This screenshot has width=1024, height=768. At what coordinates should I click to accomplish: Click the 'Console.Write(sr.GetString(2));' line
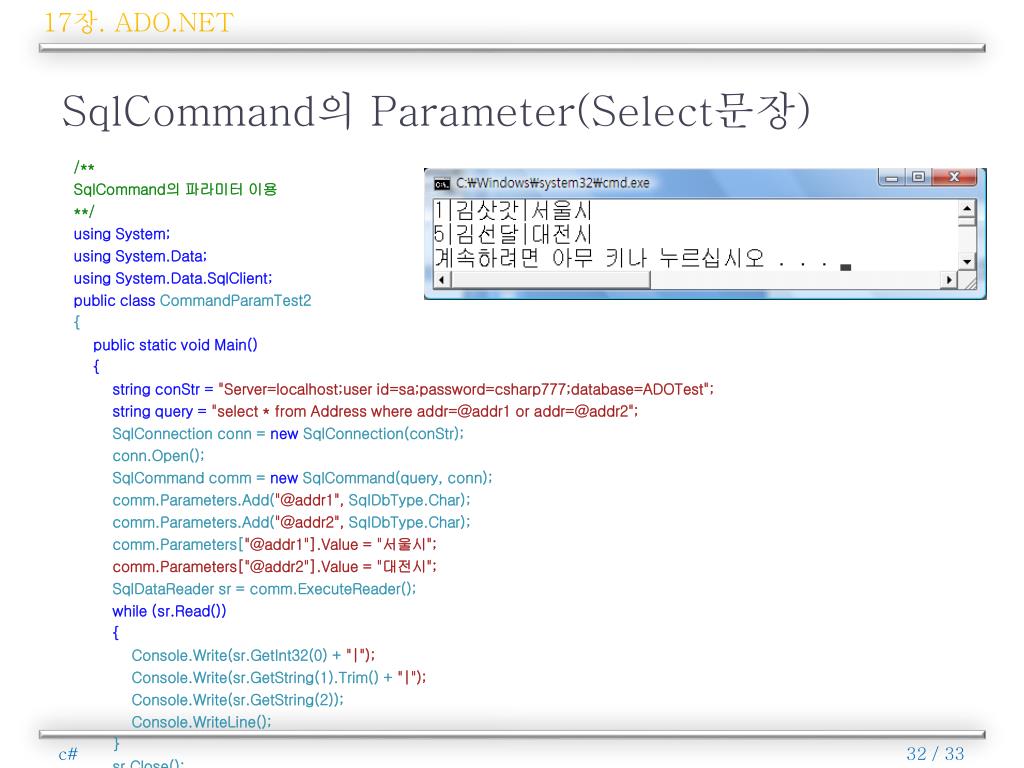(237, 700)
